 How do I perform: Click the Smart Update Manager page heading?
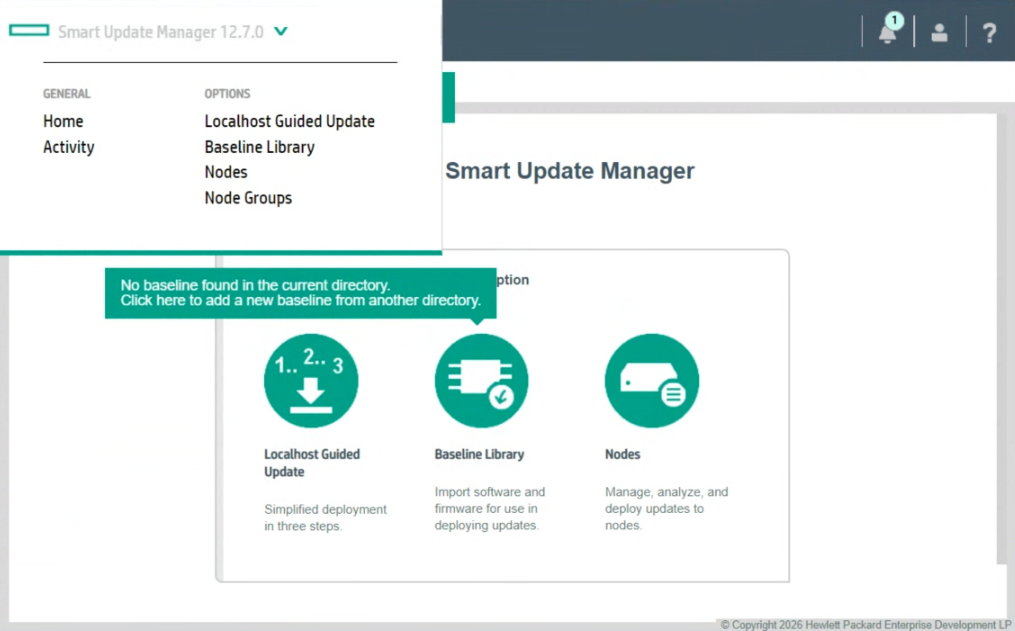(x=570, y=171)
